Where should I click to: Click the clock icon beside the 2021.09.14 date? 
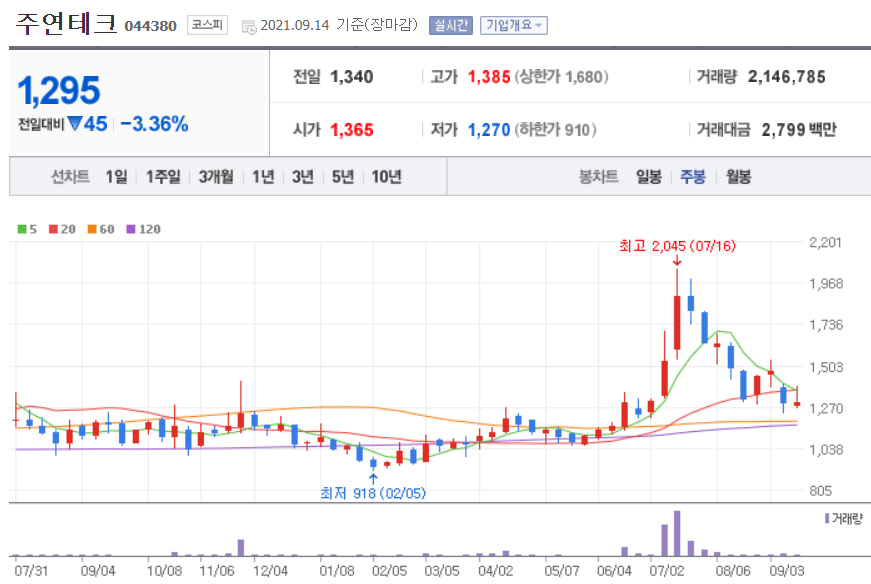pyautogui.click(x=248, y=27)
